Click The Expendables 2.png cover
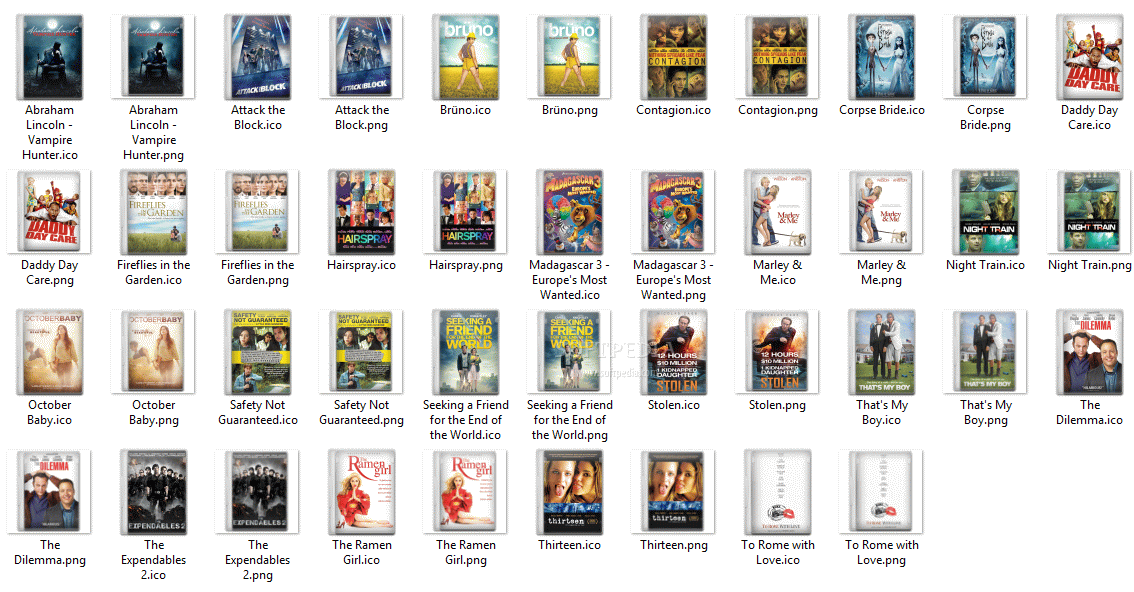Viewport: 1134px width, 592px height. point(257,492)
